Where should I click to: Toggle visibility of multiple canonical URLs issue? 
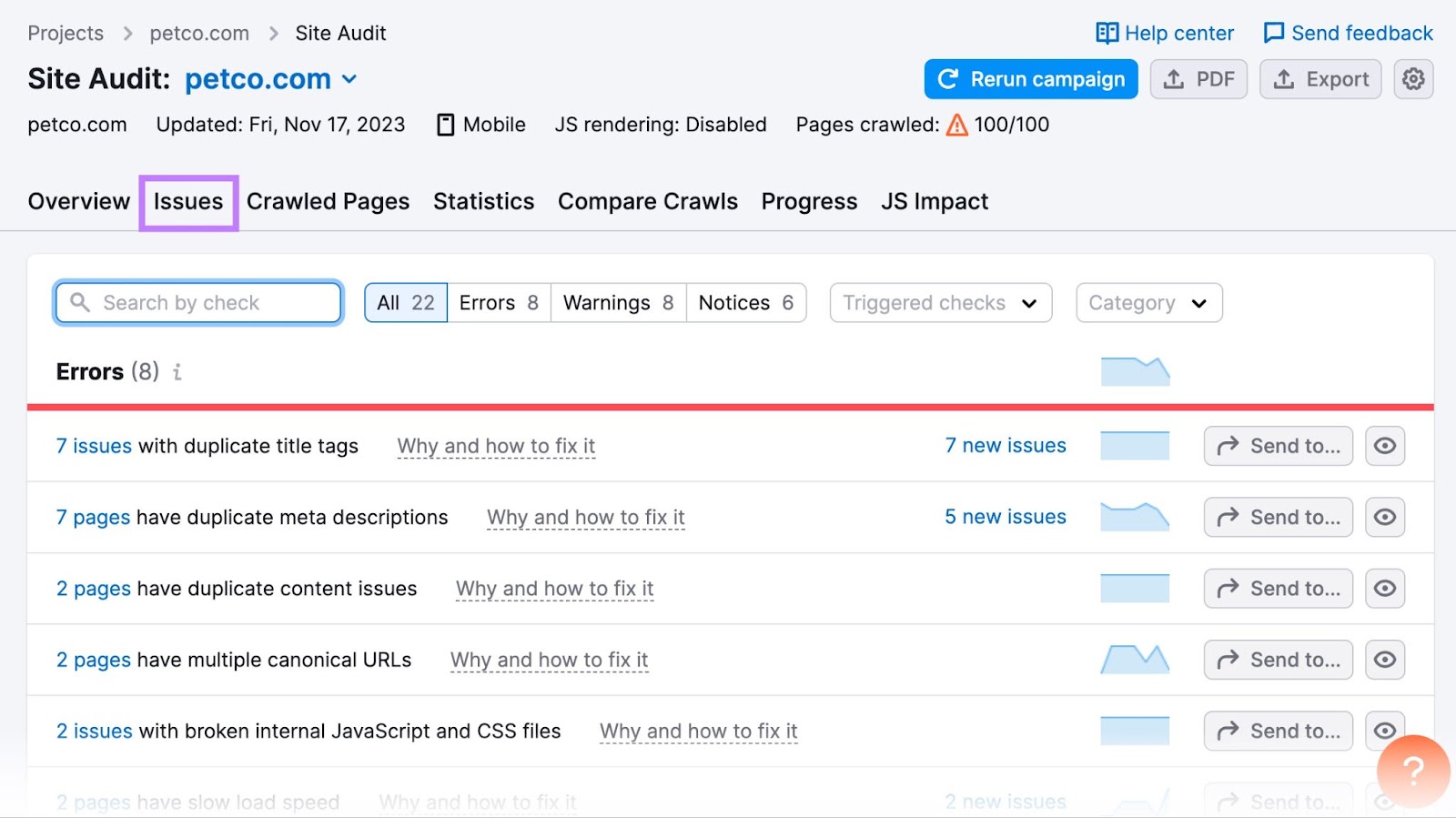click(x=1384, y=660)
